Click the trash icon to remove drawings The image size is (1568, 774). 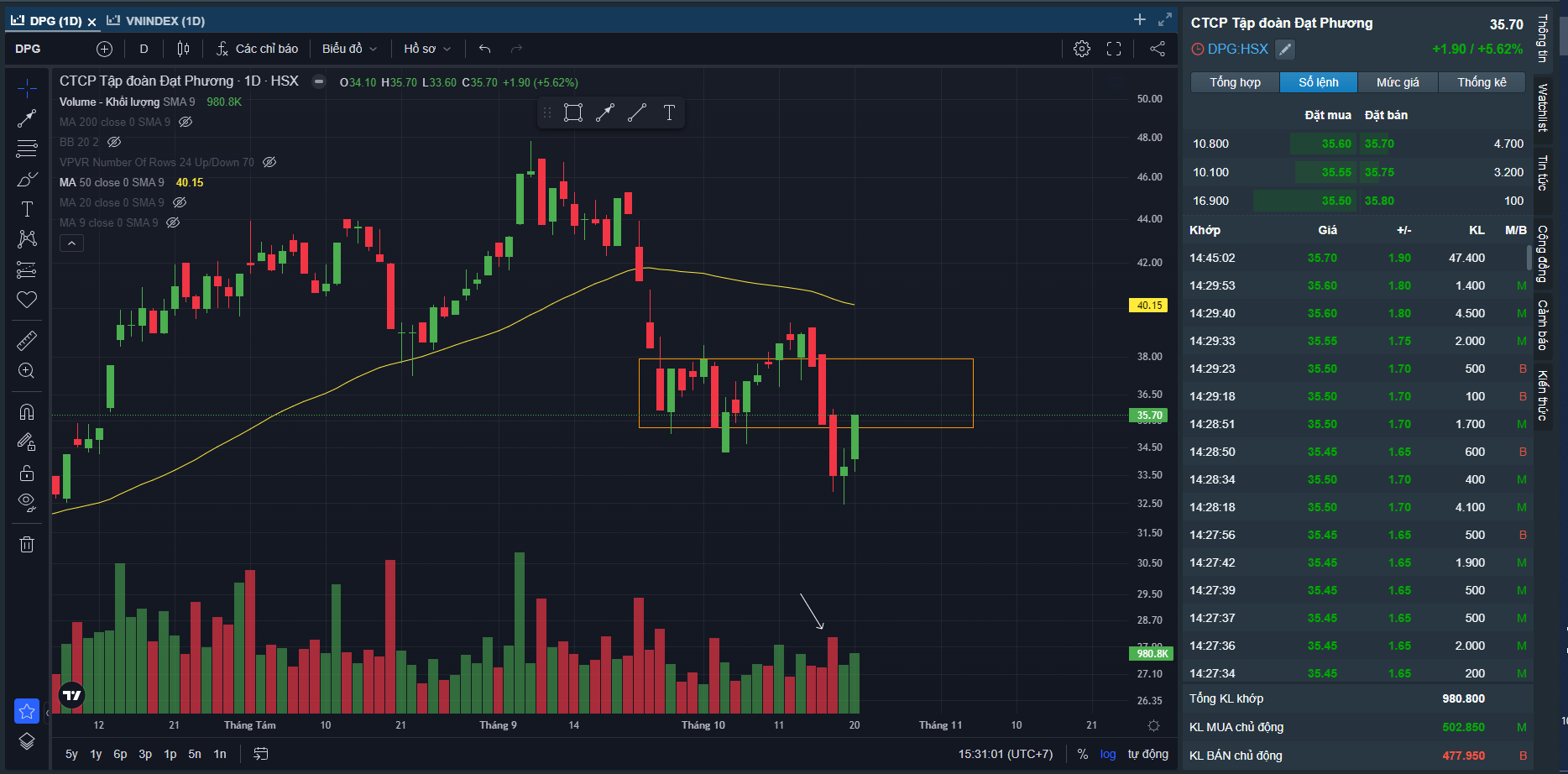click(x=27, y=544)
